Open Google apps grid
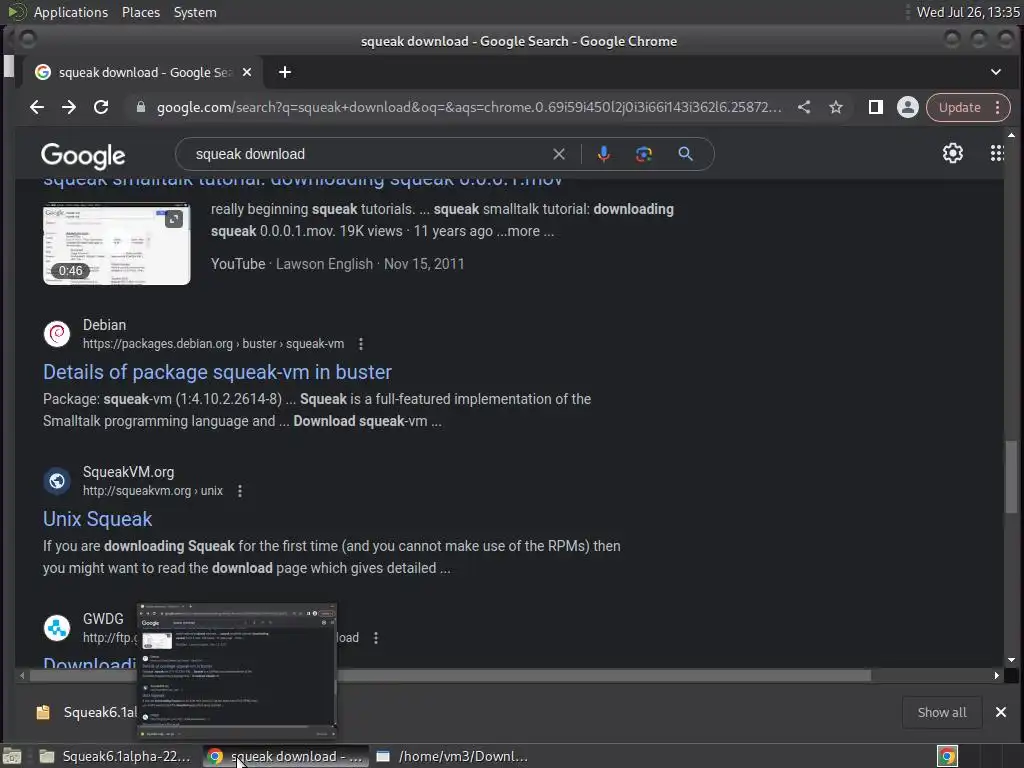 point(997,153)
